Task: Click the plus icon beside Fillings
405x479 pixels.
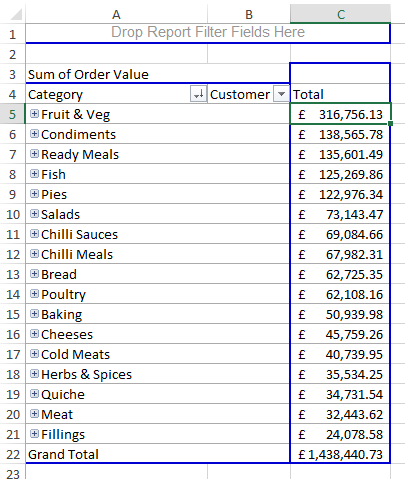Action: click(x=34, y=434)
